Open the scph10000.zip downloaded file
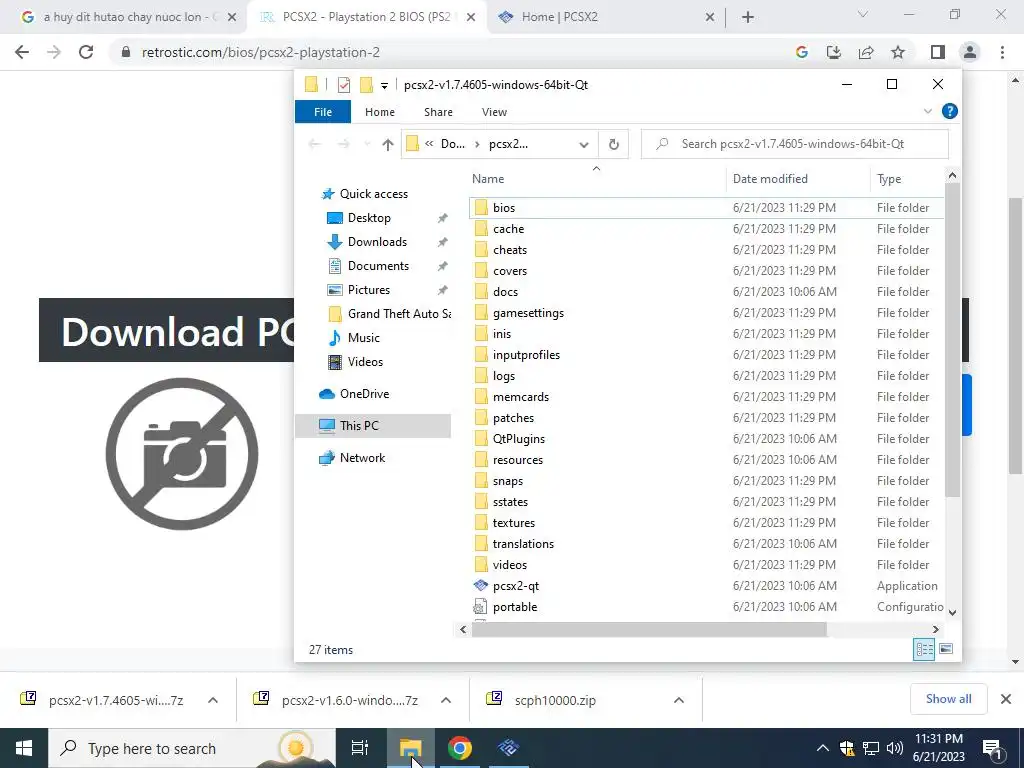The width and height of the screenshot is (1024, 768). coord(554,700)
